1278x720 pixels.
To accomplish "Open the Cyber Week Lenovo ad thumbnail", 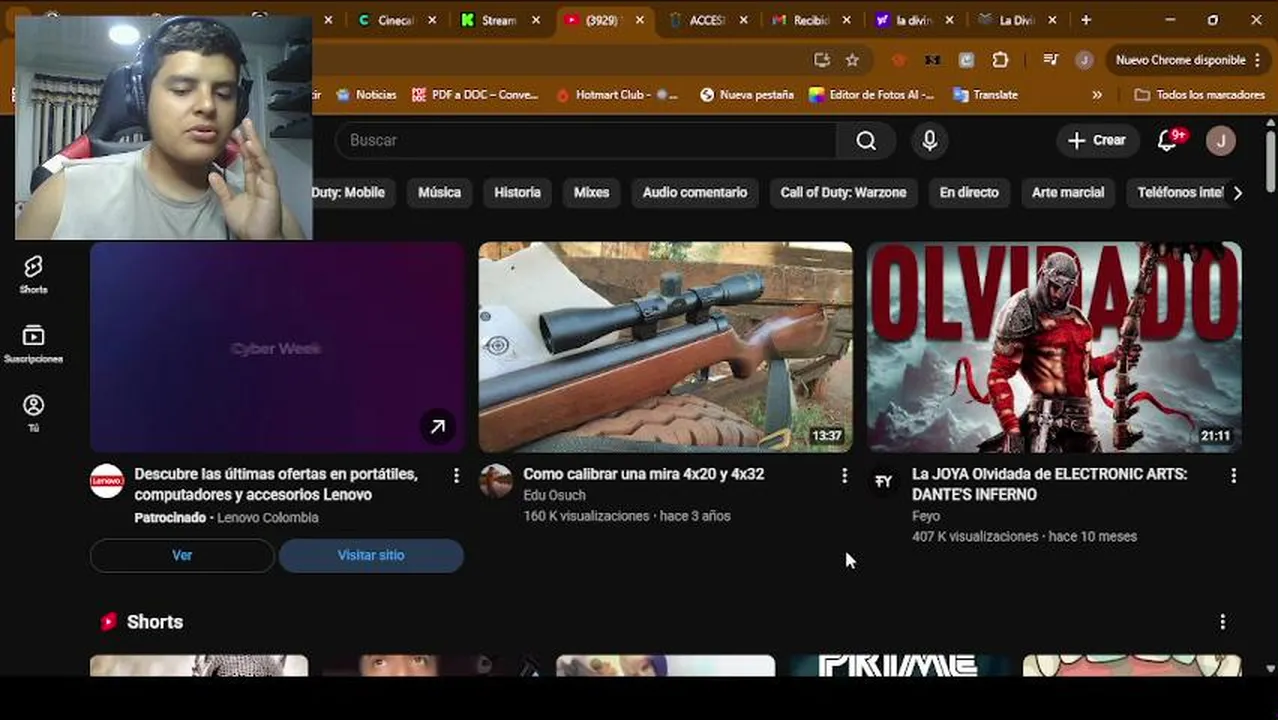I will tap(277, 347).
